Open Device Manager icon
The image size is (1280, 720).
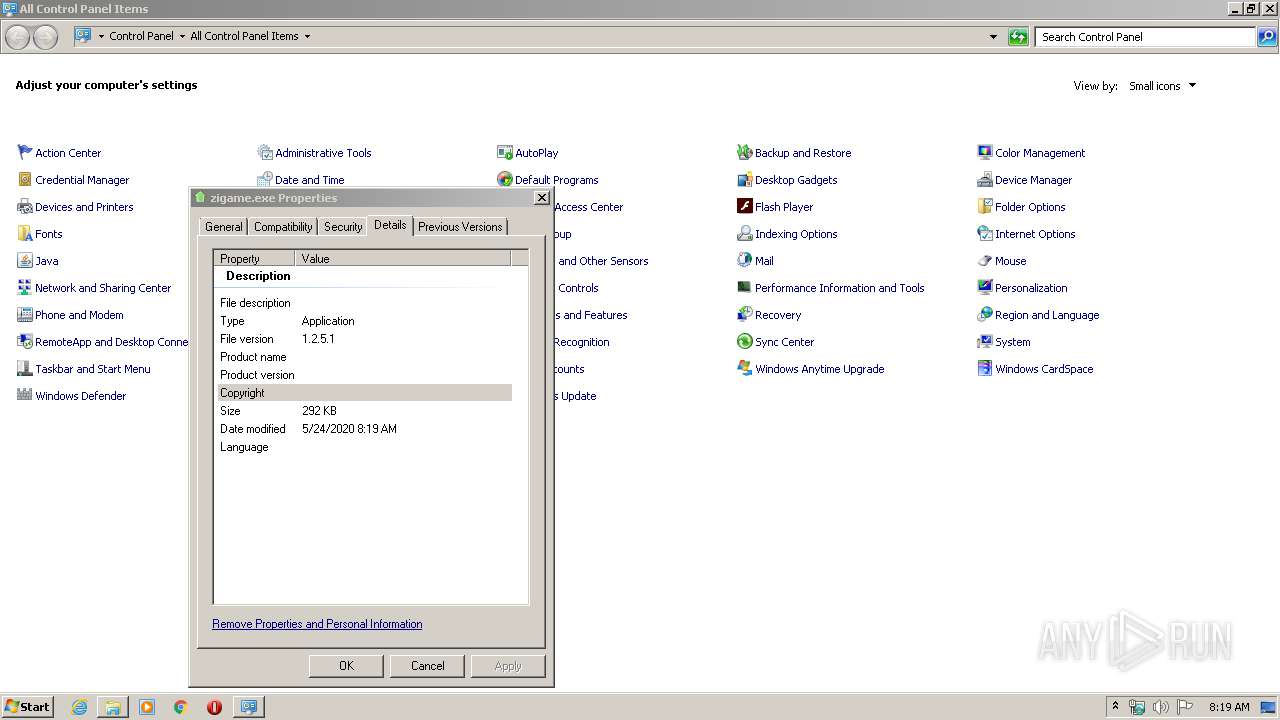pos(985,179)
